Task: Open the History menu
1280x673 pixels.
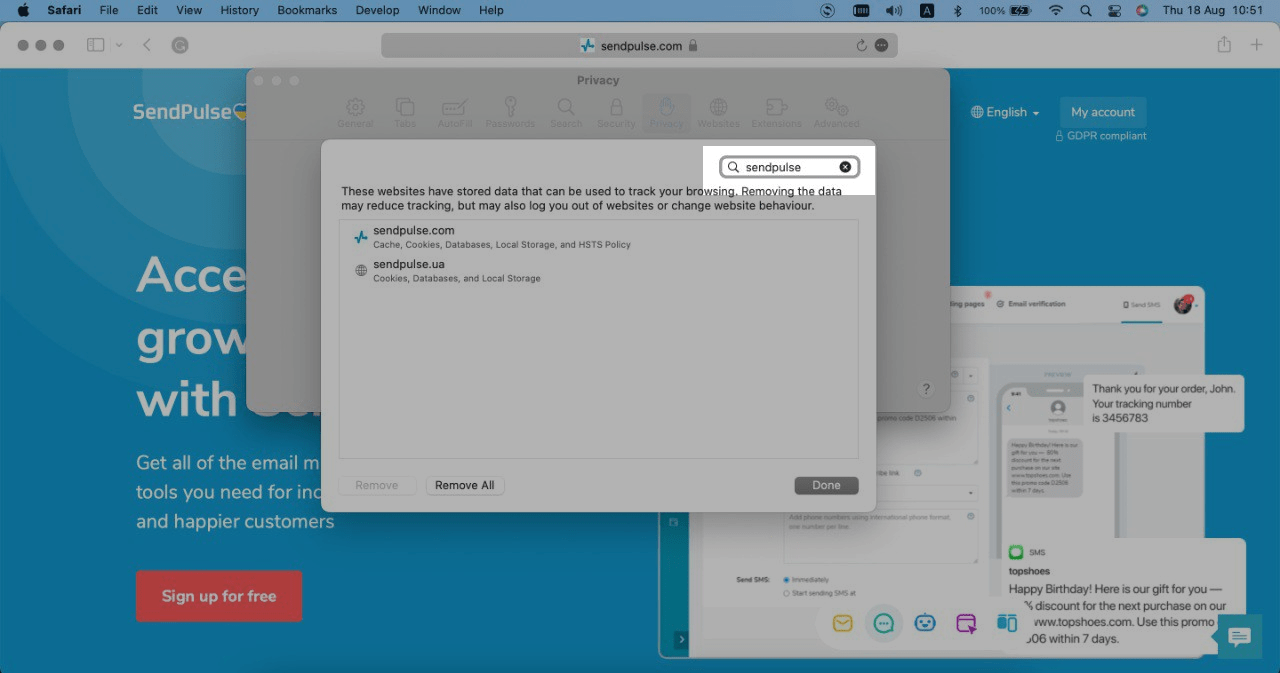Action: pos(239,10)
